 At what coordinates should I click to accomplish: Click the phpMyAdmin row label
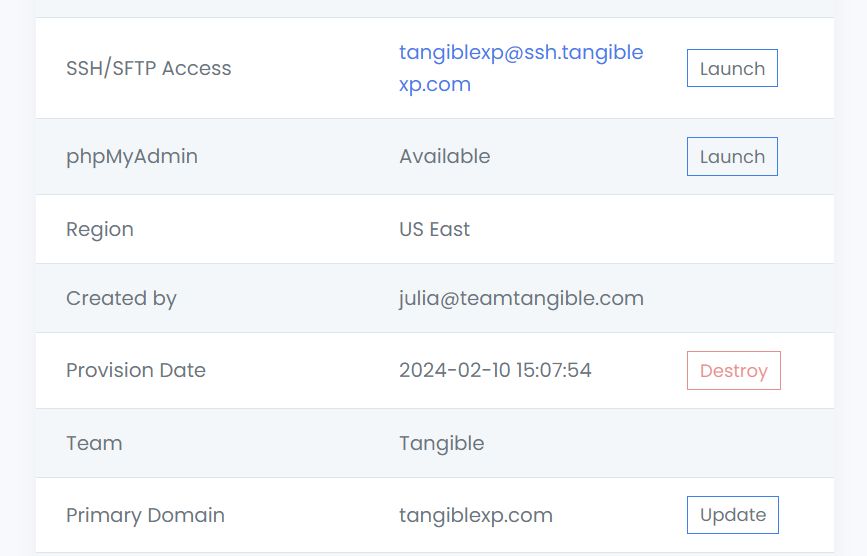pyautogui.click(x=132, y=157)
